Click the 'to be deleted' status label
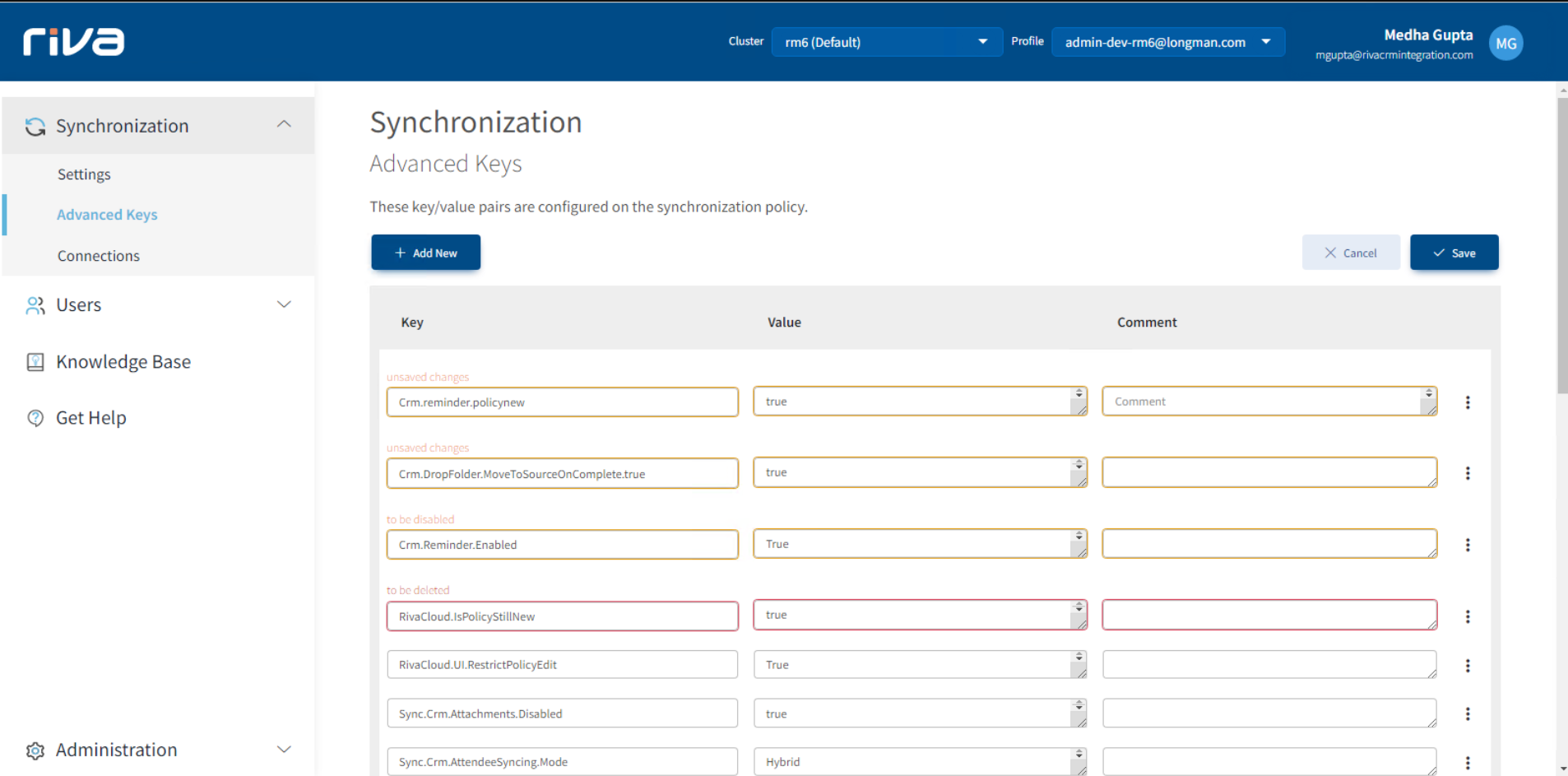The image size is (1568, 776). (x=418, y=591)
